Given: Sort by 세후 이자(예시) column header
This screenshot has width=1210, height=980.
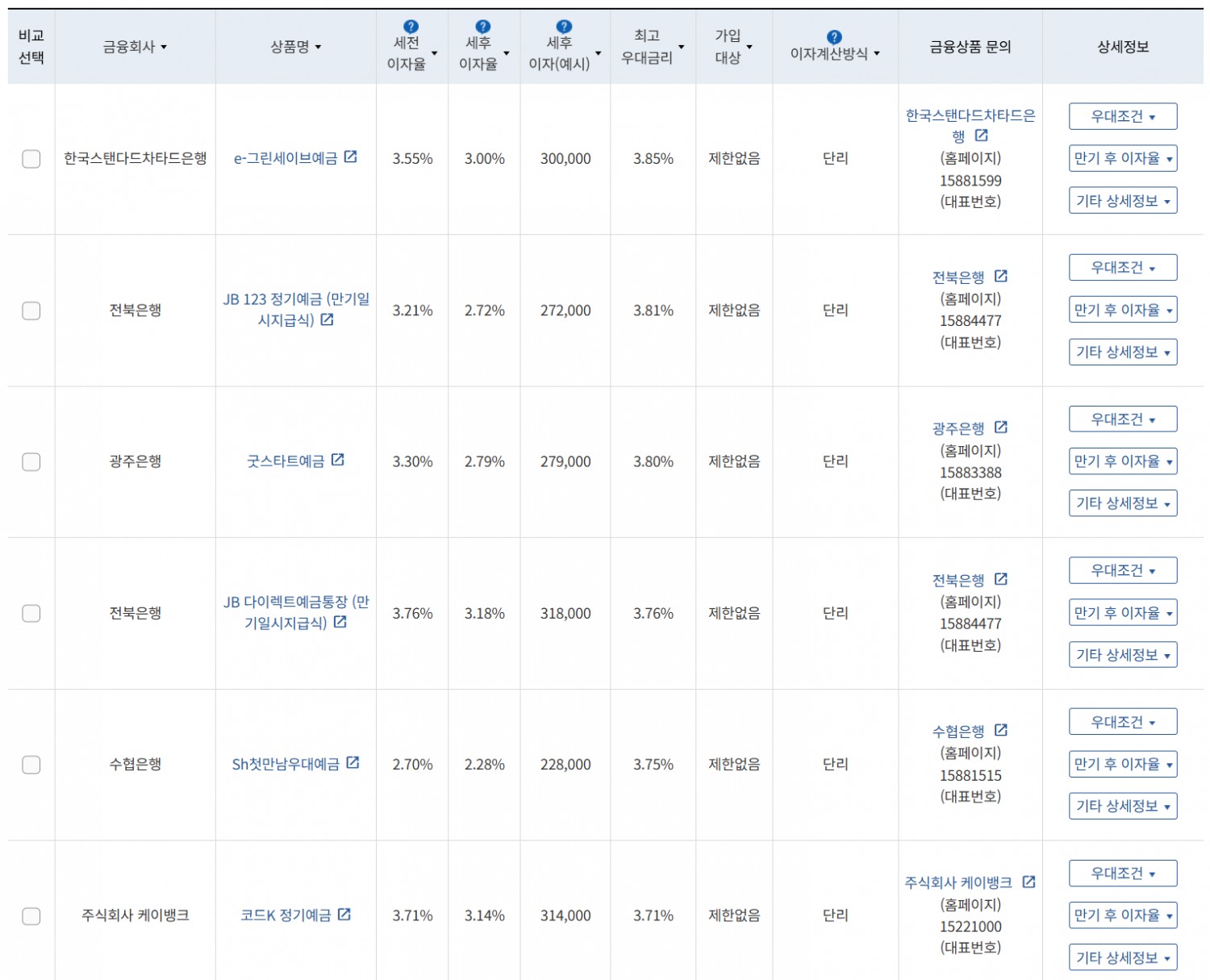Looking at the screenshot, I should point(565,53).
